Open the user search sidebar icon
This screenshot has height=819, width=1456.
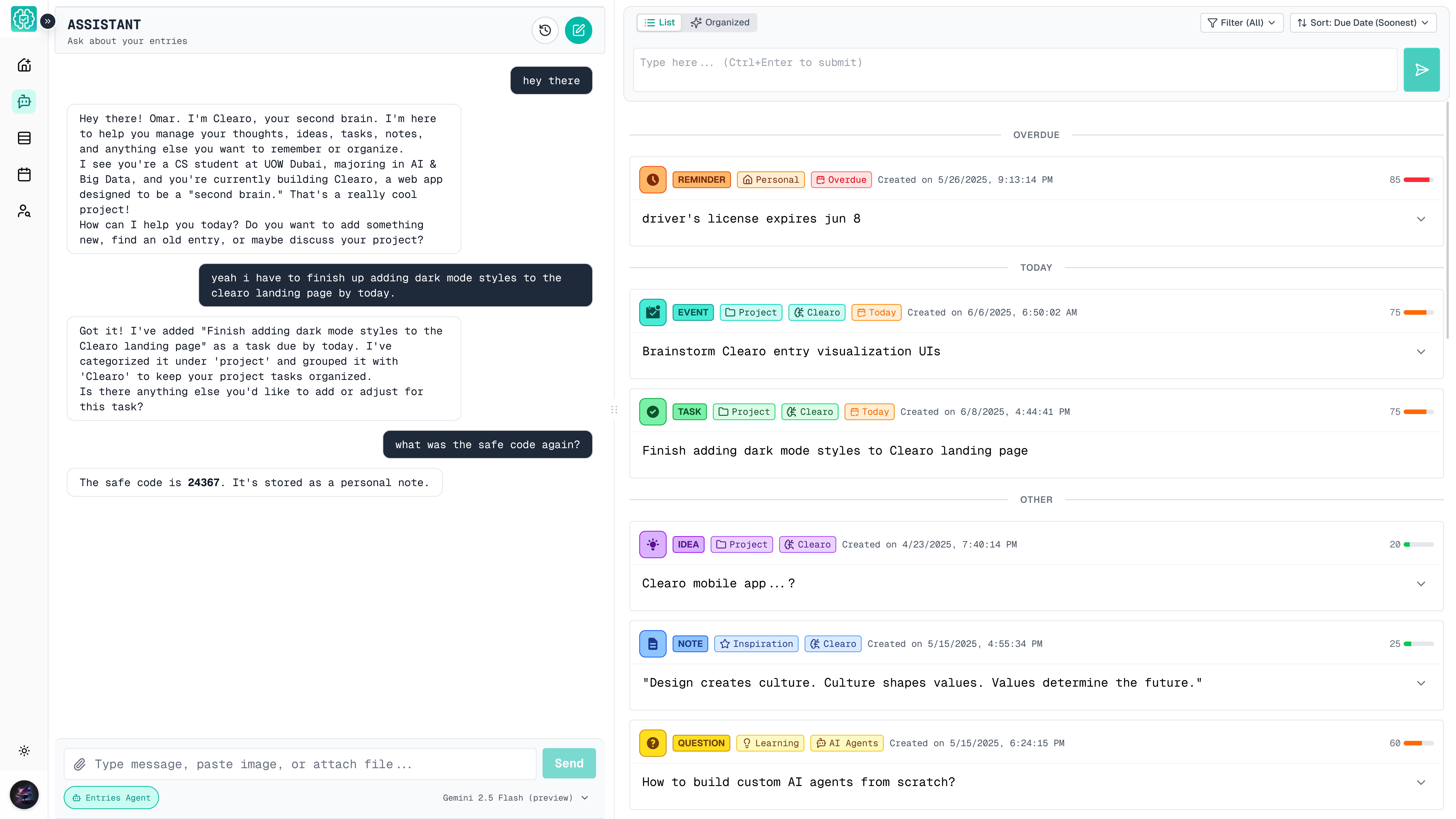(24, 211)
